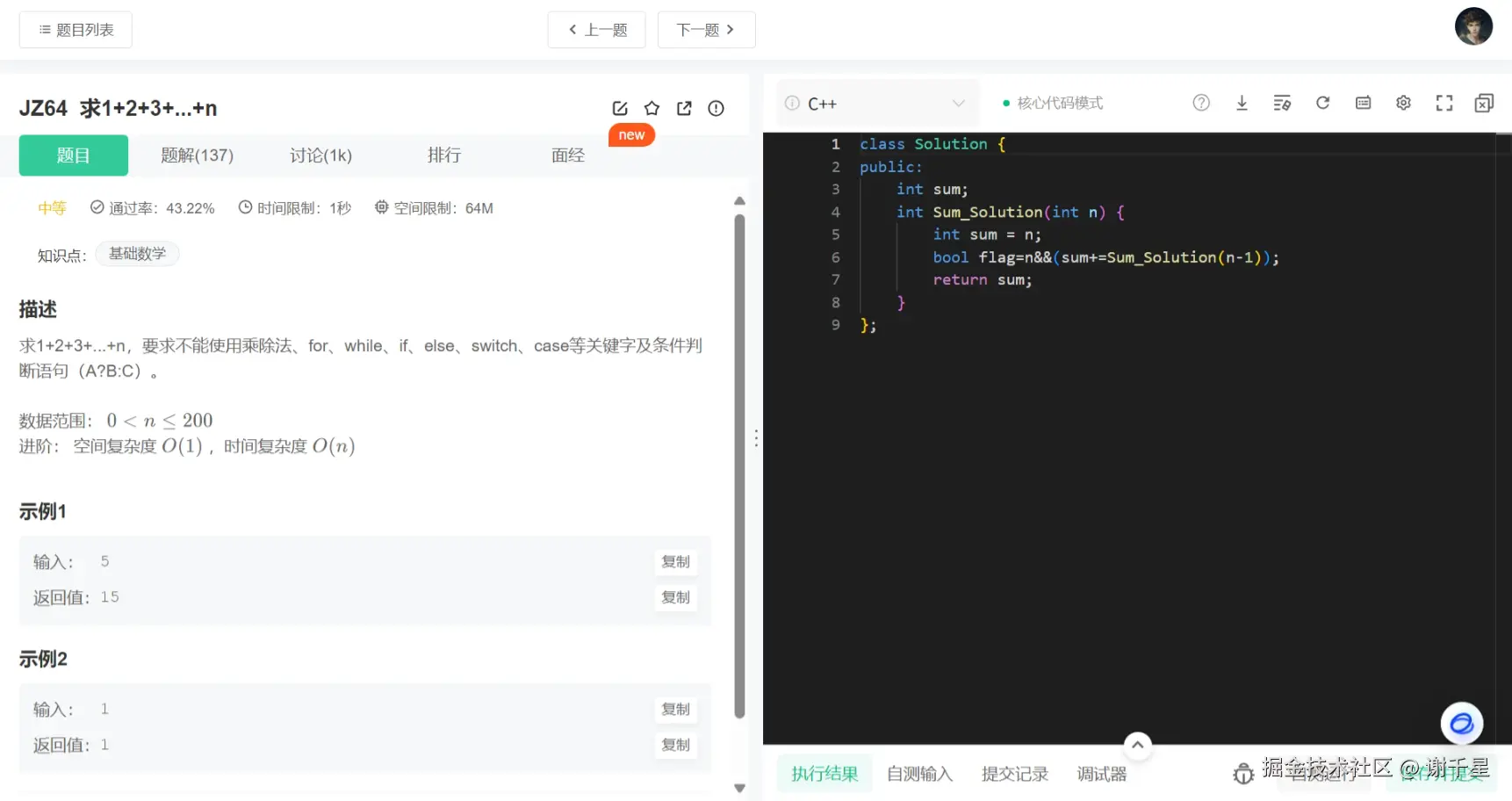Toggle the 核心代码模式 mode indicator
Image resolution: width=1512 pixels, height=801 pixels.
[x=1053, y=103]
